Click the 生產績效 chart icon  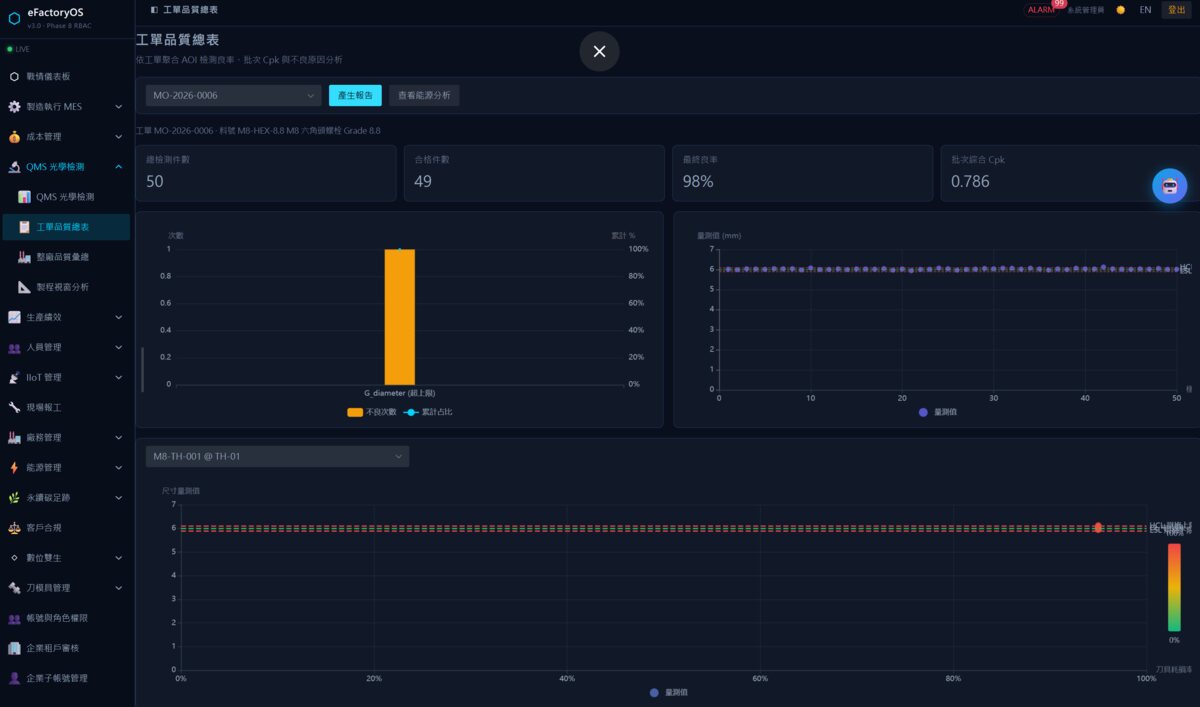pyautogui.click(x=14, y=317)
